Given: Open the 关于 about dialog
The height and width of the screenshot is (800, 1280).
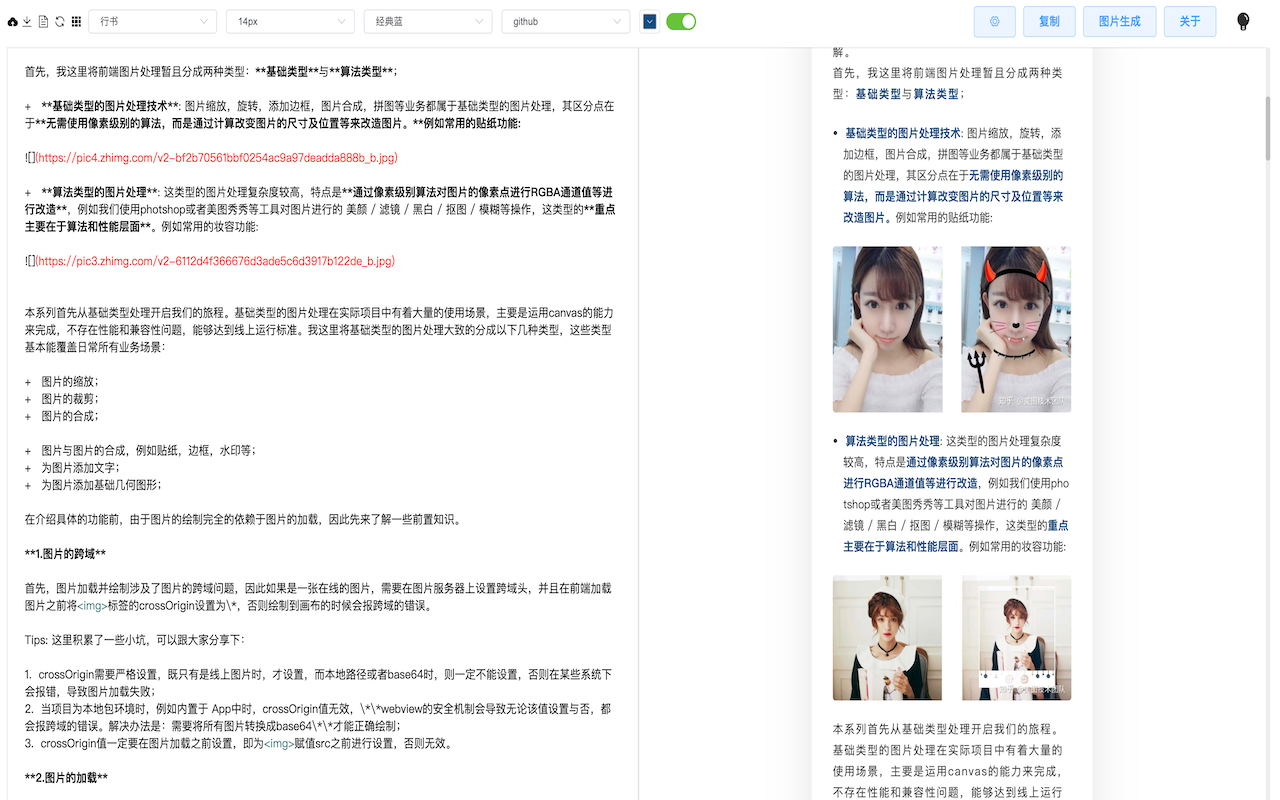Looking at the screenshot, I should coord(1189,21).
